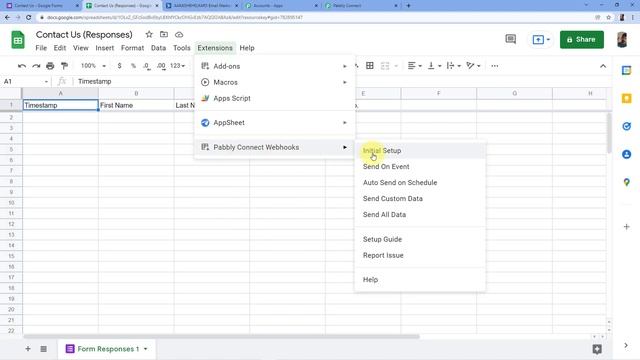
Task: Format as currency with dollar icon
Action: point(119,66)
